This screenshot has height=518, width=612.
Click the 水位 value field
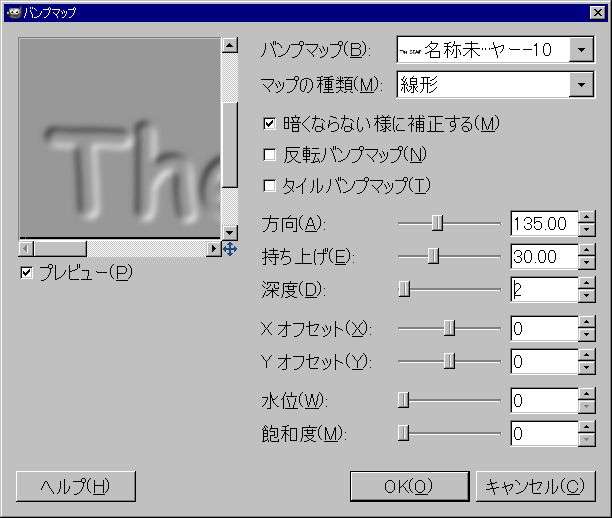pos(544,400)
